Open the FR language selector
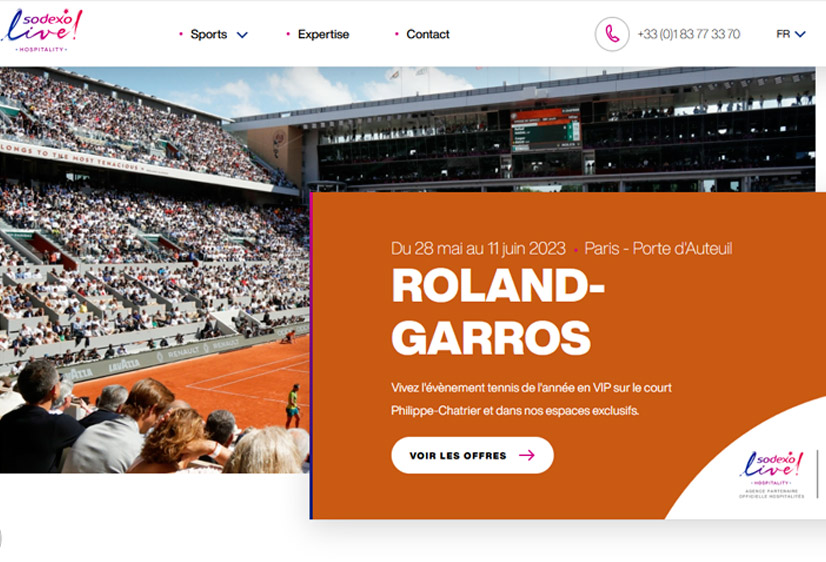 (791, 34)
